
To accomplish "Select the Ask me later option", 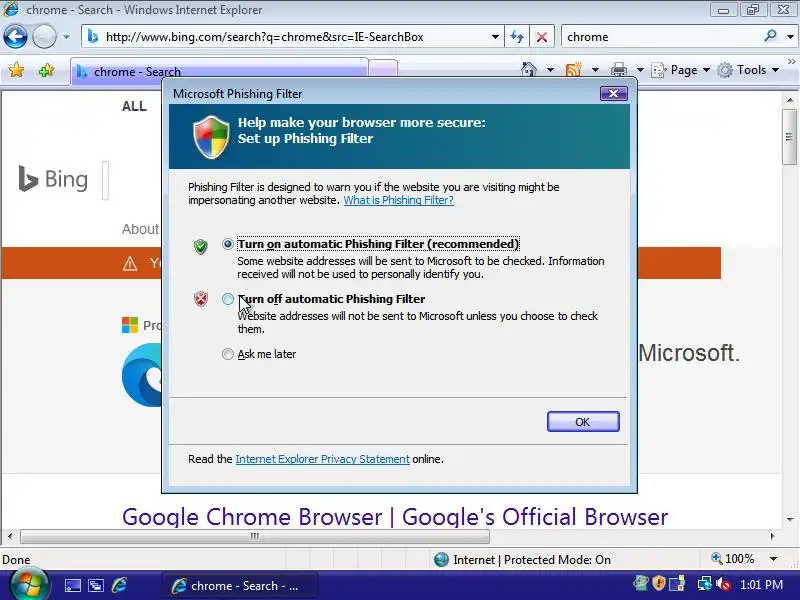I will coord(228,354).
